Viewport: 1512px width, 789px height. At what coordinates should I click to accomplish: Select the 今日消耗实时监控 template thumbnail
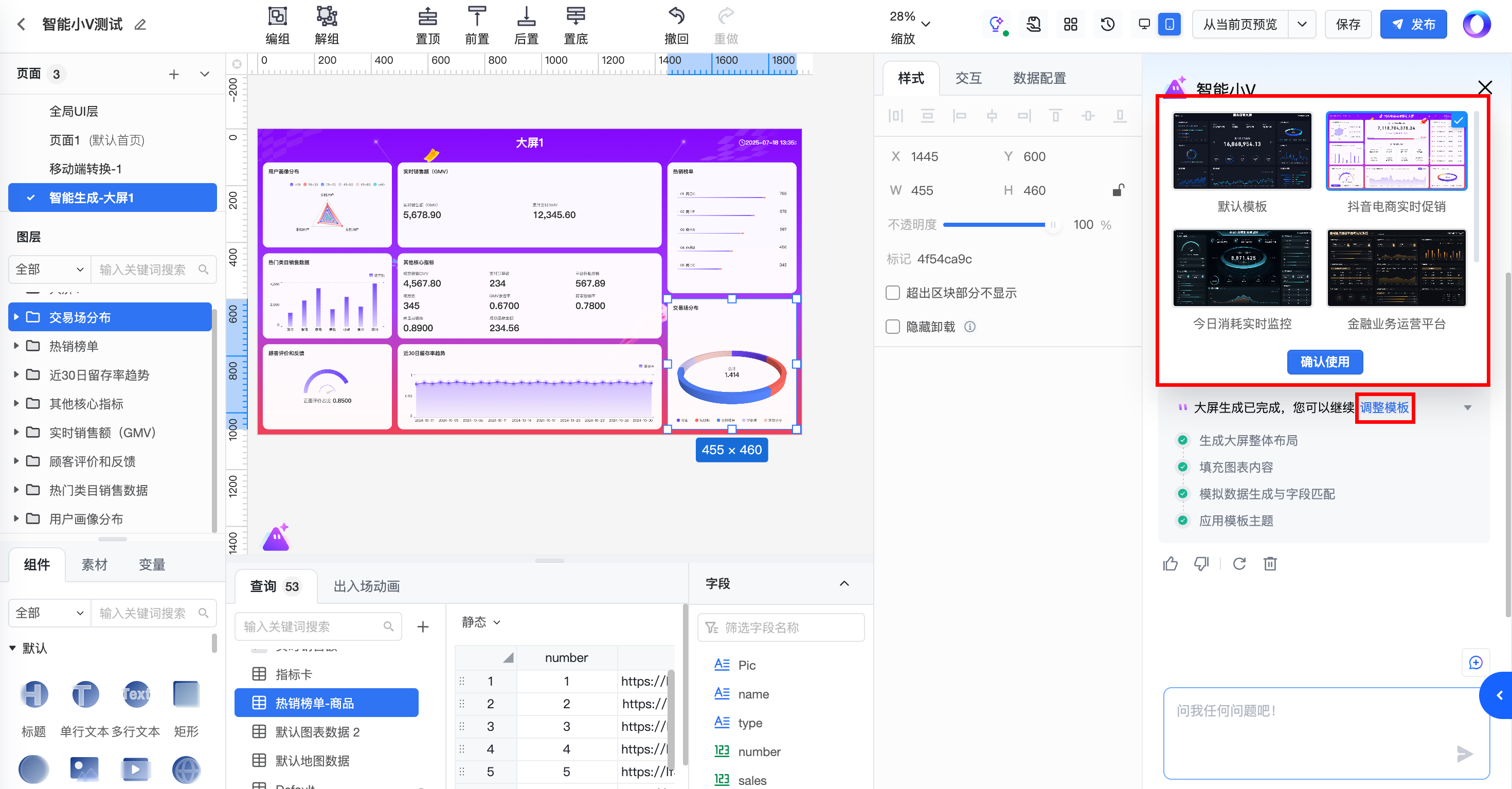[1242, 268]
